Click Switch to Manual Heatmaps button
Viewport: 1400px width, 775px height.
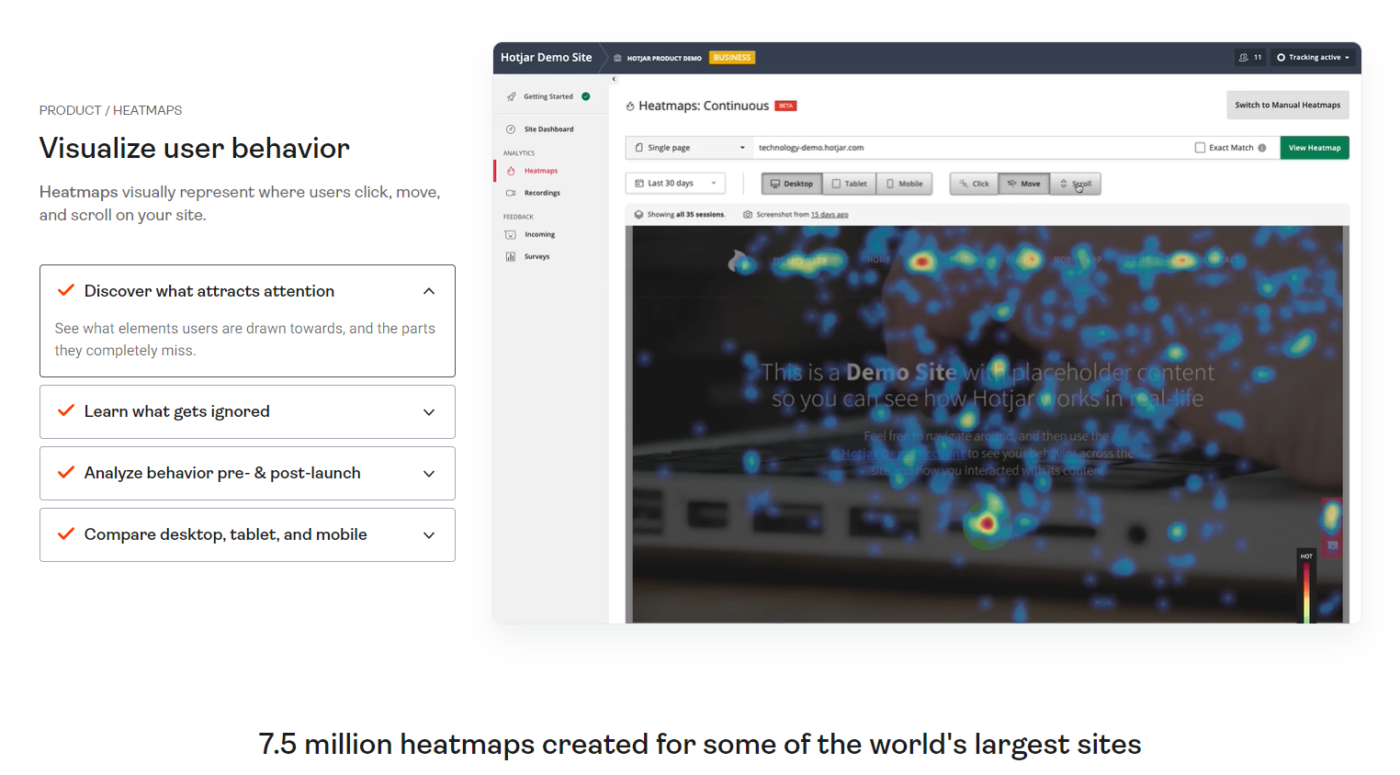click(x=1287, y=105)
